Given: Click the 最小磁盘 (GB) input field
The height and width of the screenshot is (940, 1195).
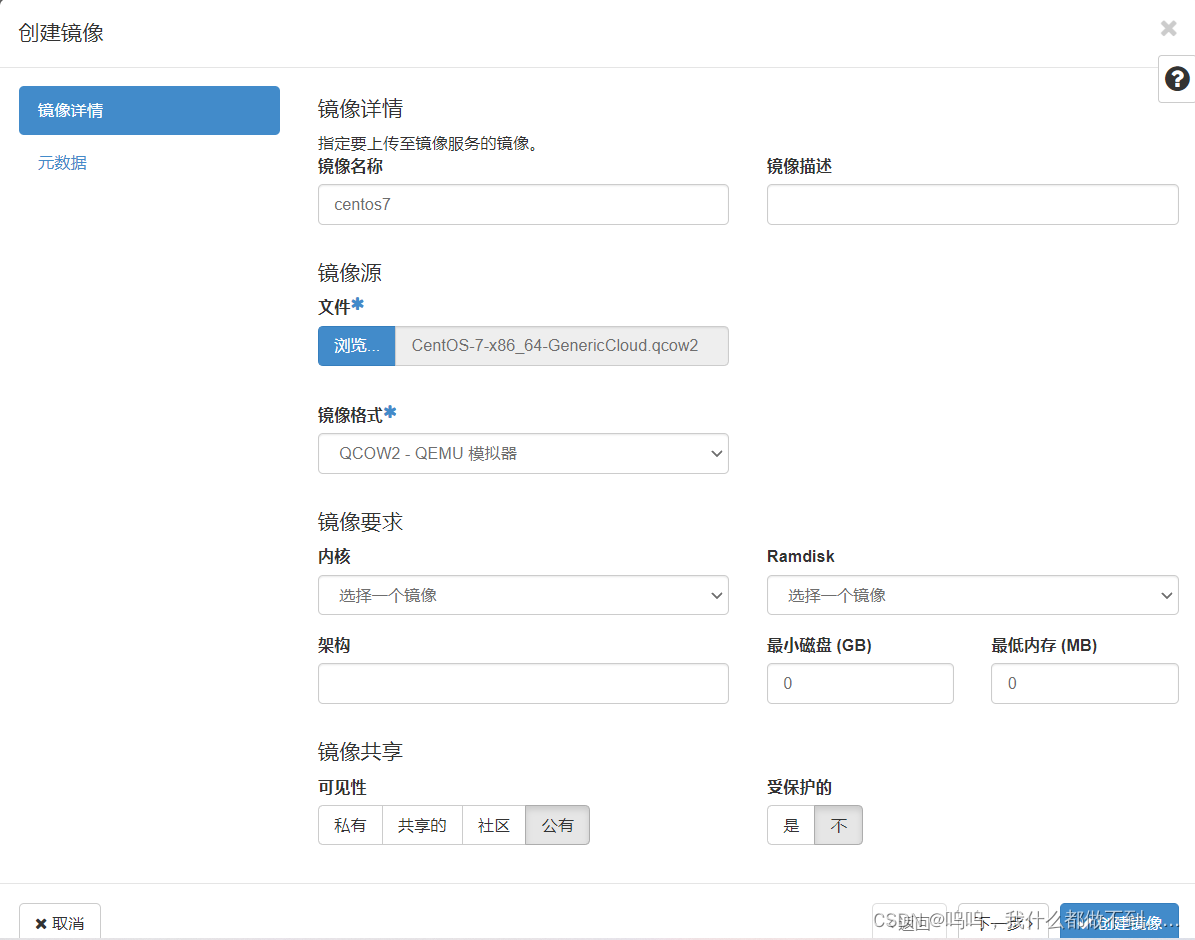Looking at the screenshot, I should point(859,683).
